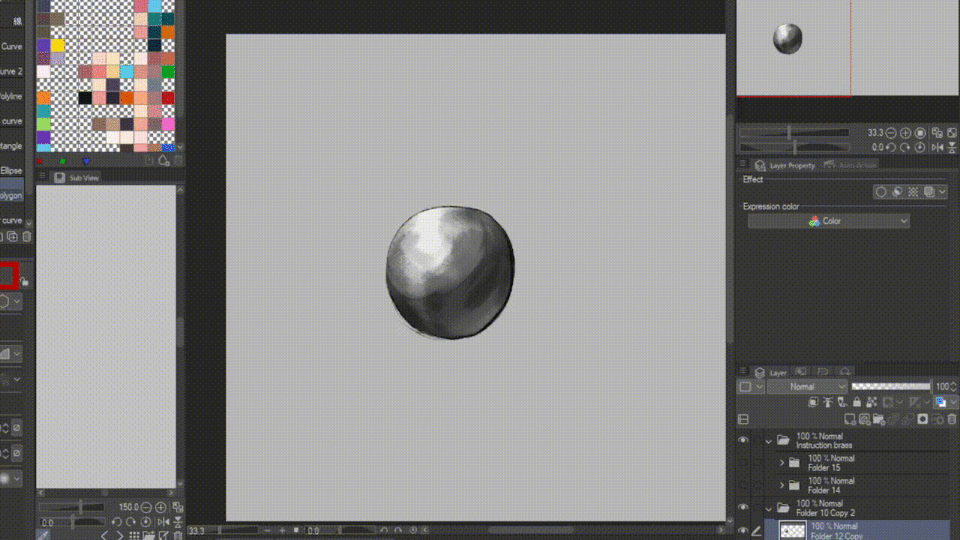Image resolution: width=960 pixels, height=540 pixels.
Task: Zoom out in the Navigator panel
Action: (x=891, y=133)
